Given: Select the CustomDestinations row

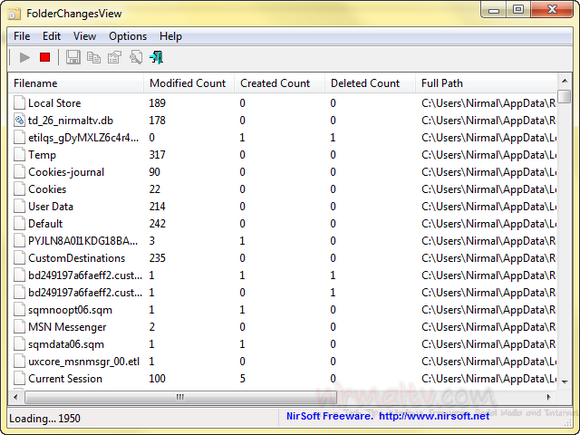Looking at the screenshot, I should coord(283,258).
